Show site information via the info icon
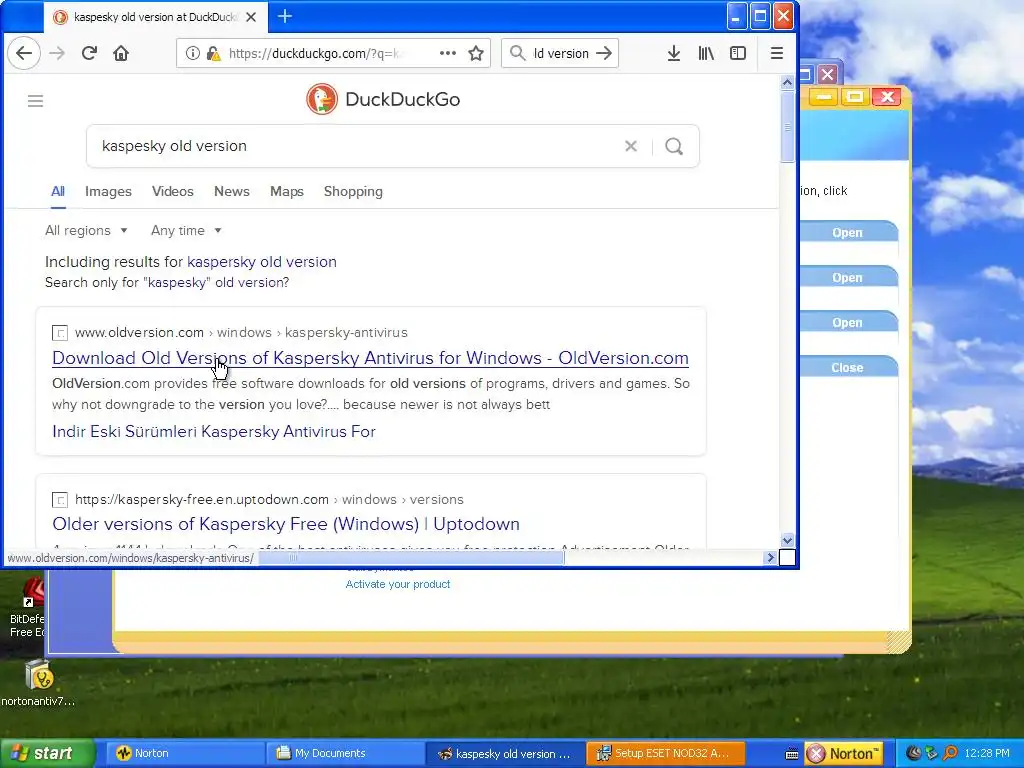1024x768 pixels. (x=193, y=54)
